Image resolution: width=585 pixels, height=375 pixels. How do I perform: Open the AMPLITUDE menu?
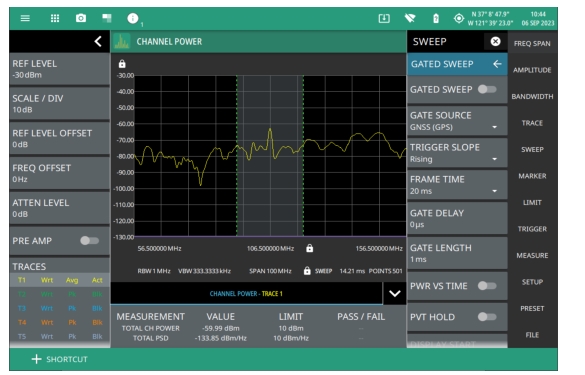[x=532, y=70]
